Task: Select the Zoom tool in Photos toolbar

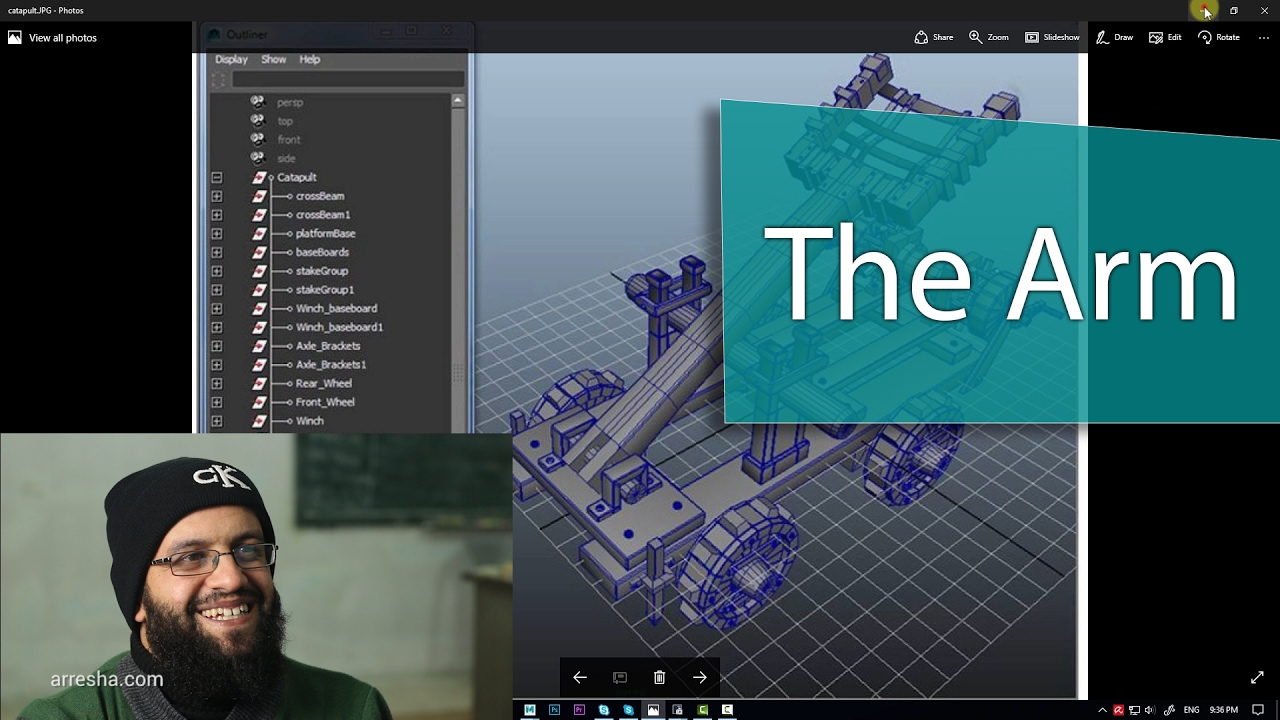Action: pyautogui.click(x=988, y=38)
